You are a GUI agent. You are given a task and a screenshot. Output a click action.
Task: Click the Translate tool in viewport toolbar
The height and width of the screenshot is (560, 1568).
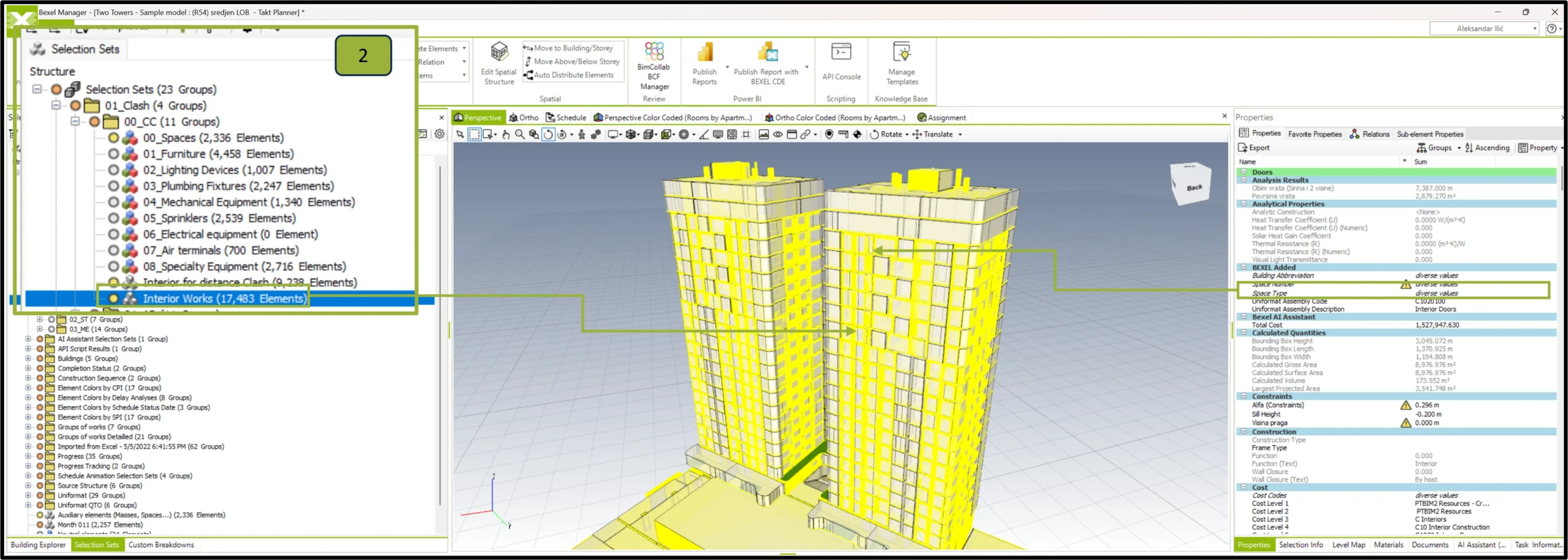(933, 134)
